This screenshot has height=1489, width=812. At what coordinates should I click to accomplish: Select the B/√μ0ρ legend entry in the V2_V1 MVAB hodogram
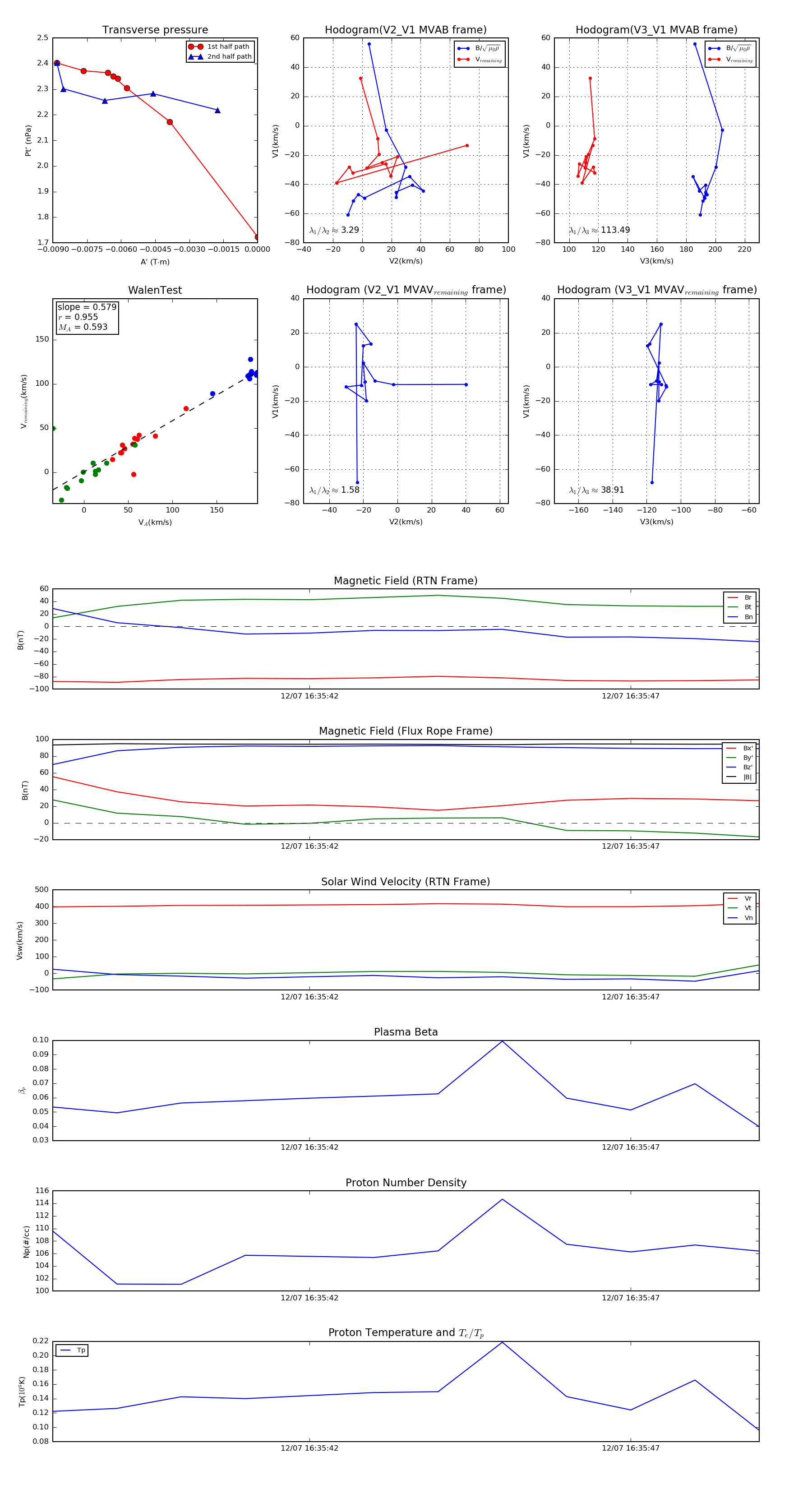(x=479, y=49)
